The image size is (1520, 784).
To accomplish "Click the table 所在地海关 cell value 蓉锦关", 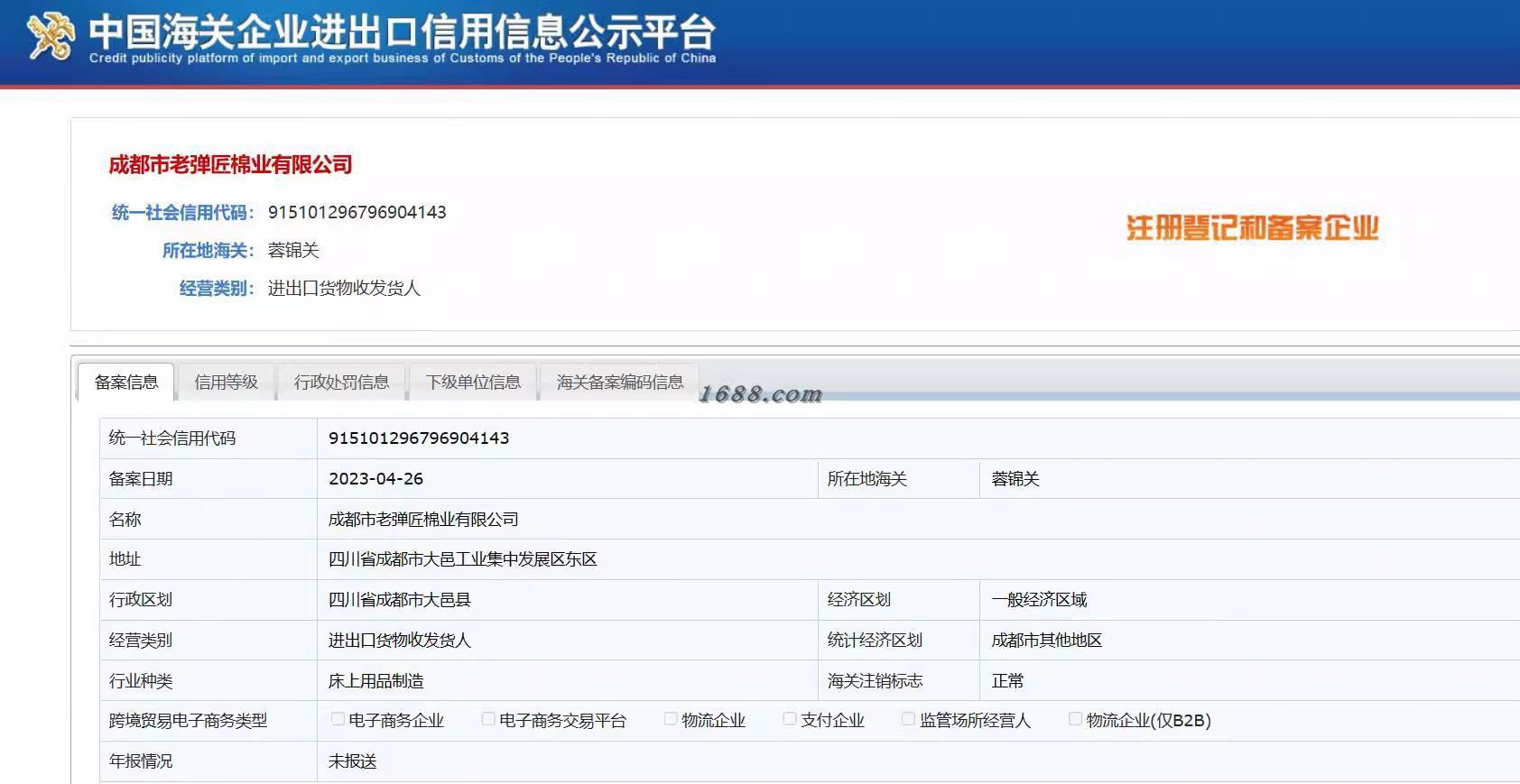I will click(1015, 479).
